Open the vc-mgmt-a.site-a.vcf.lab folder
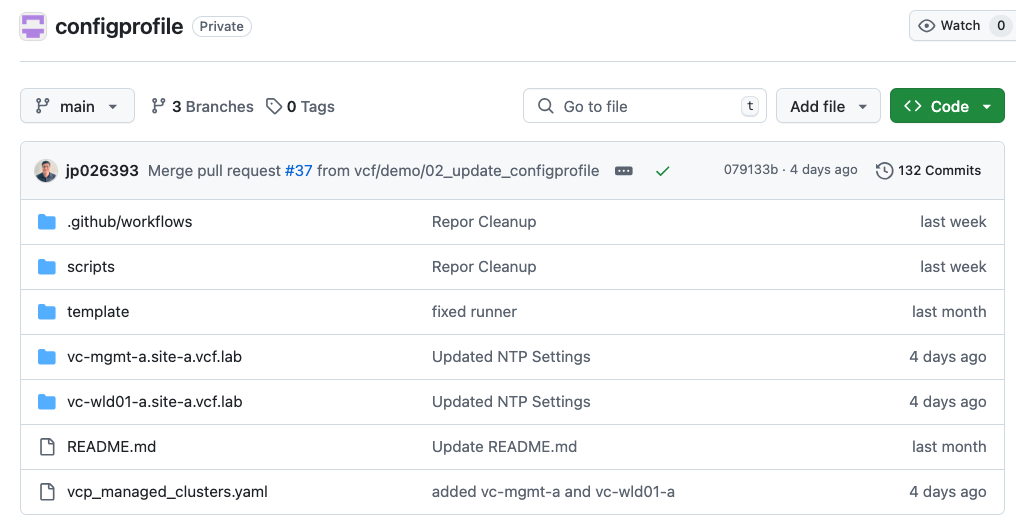The image size is (1016, 523). 154,357
